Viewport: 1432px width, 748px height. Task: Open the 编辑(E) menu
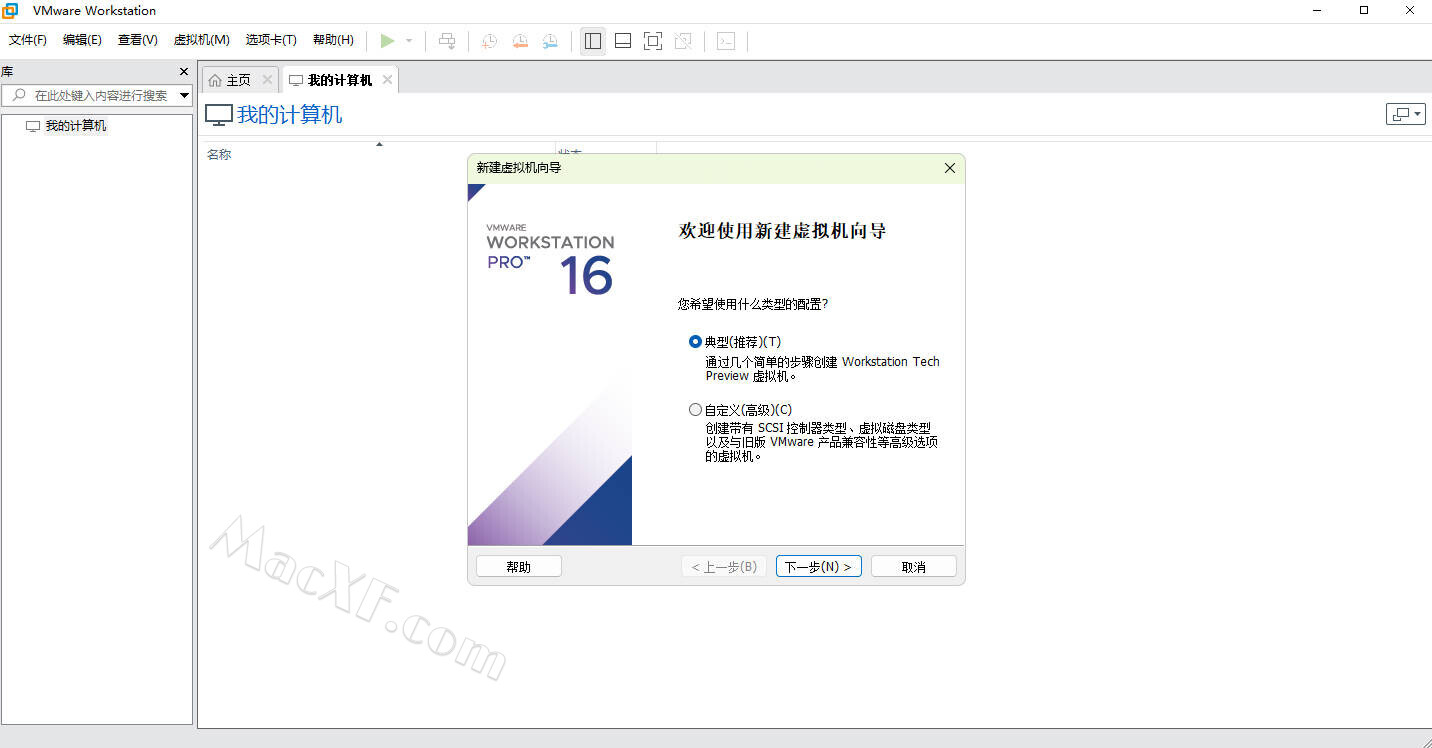[82, 40]
